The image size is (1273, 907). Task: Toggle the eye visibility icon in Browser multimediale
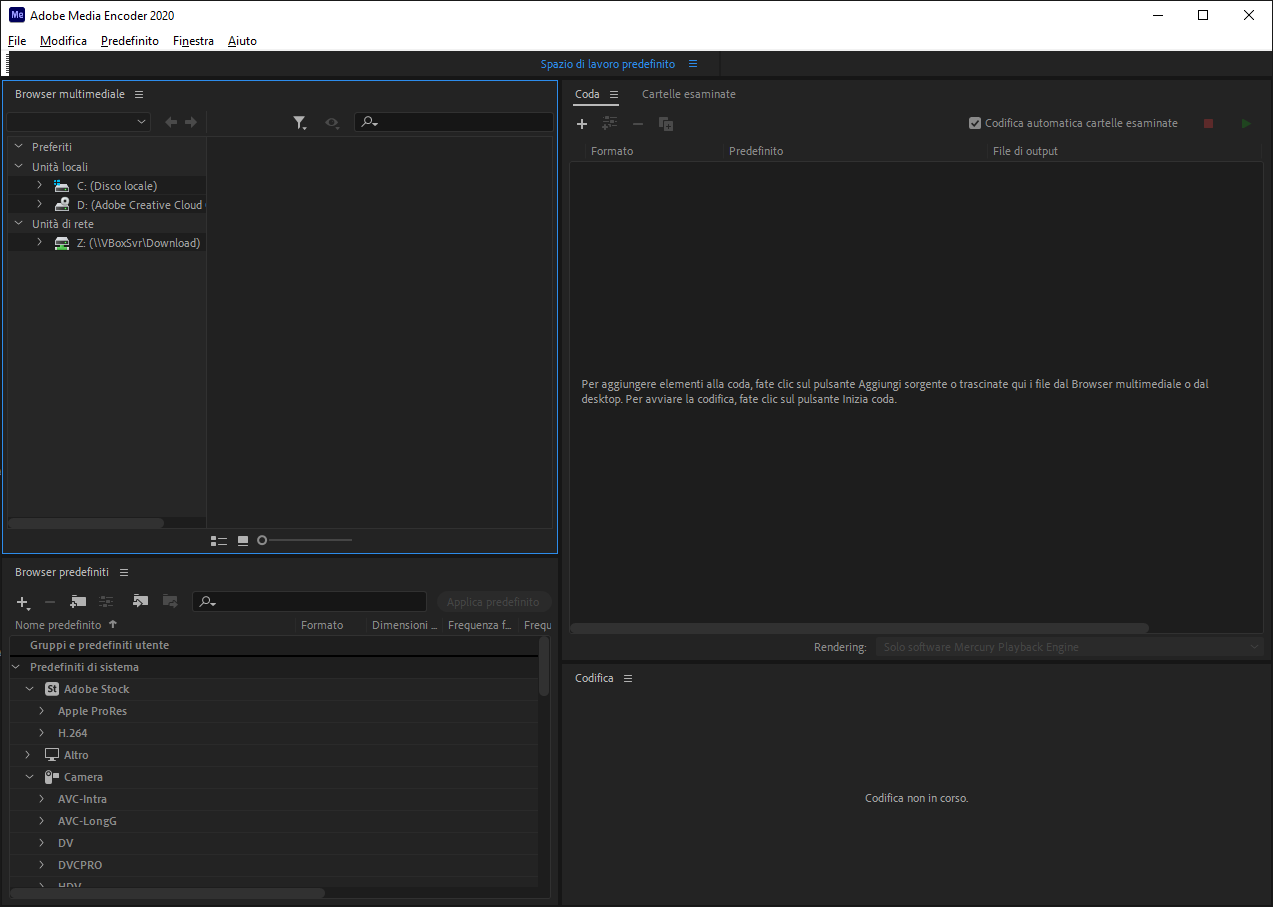pos(332,122)
